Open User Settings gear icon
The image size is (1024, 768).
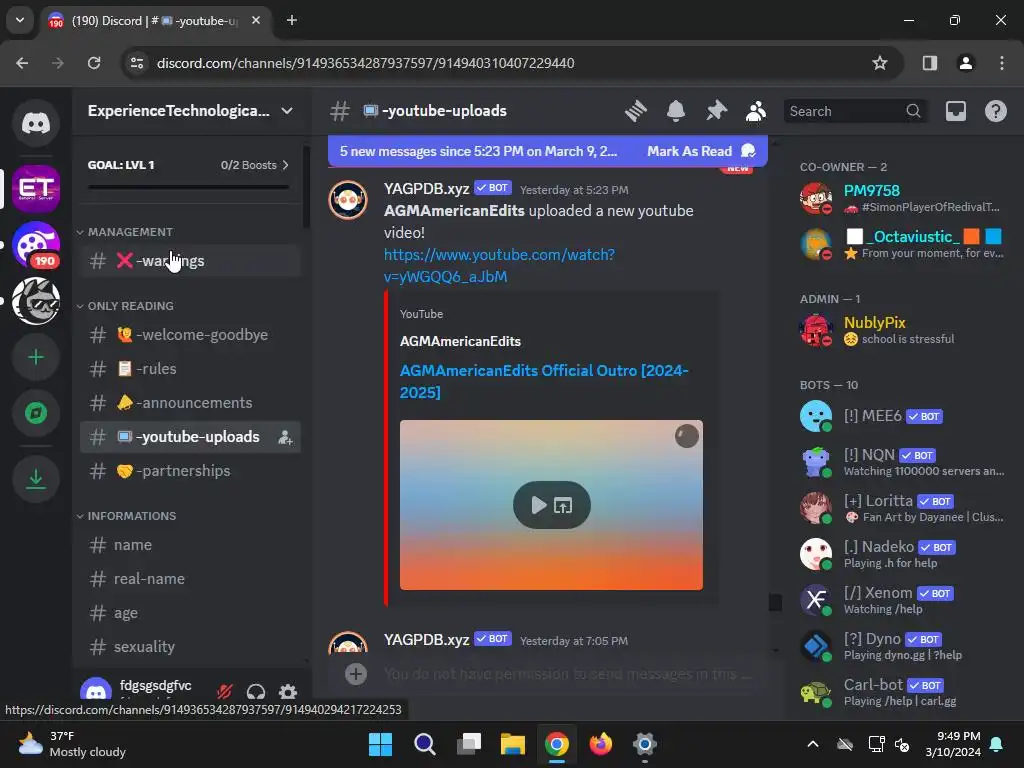point(288,691)
